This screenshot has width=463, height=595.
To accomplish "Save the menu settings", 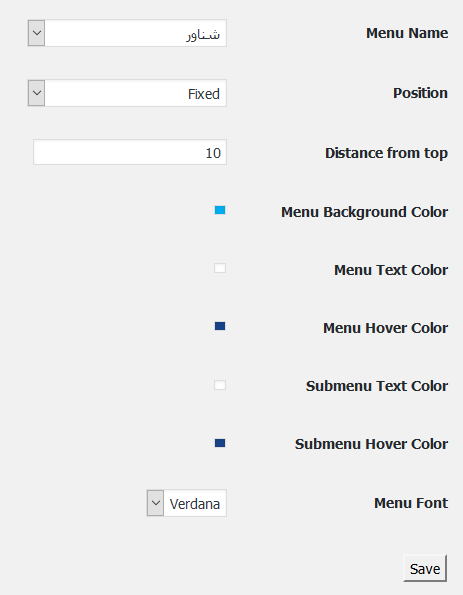I will [x=425, y=568].
